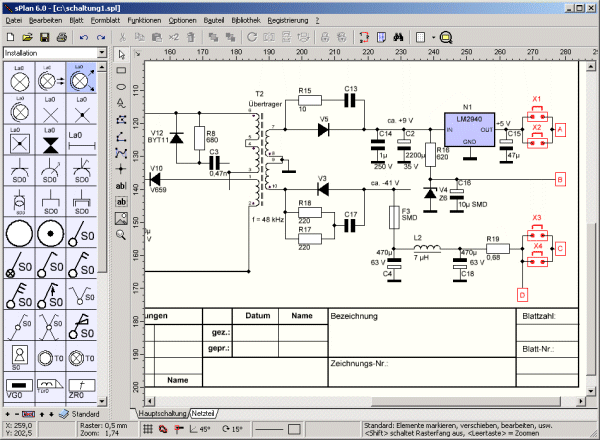Open the Formblatt menu

coord(105,21)
